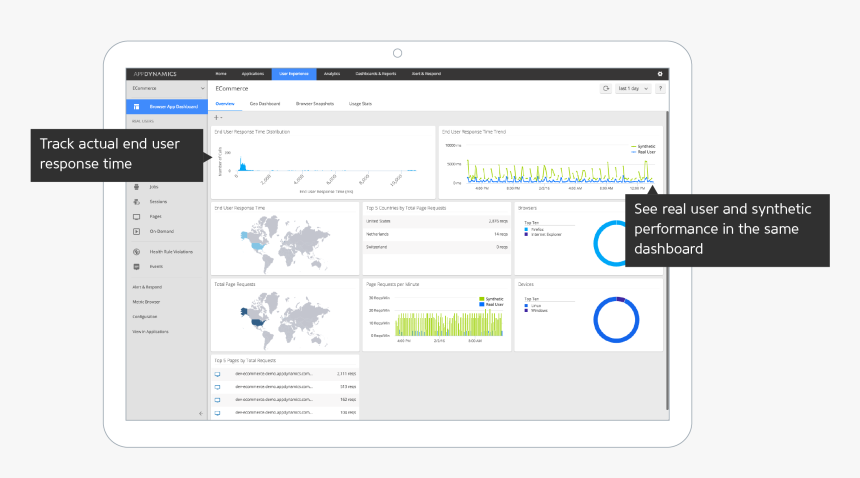This screenshot has width=860, height=478.
Task: Click the refresh icon beside time range
Action: 606,89
